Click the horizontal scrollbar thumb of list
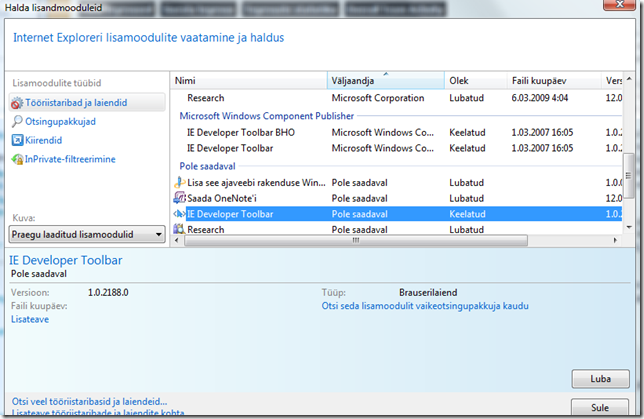644x419 pixels. pos(356,240)
